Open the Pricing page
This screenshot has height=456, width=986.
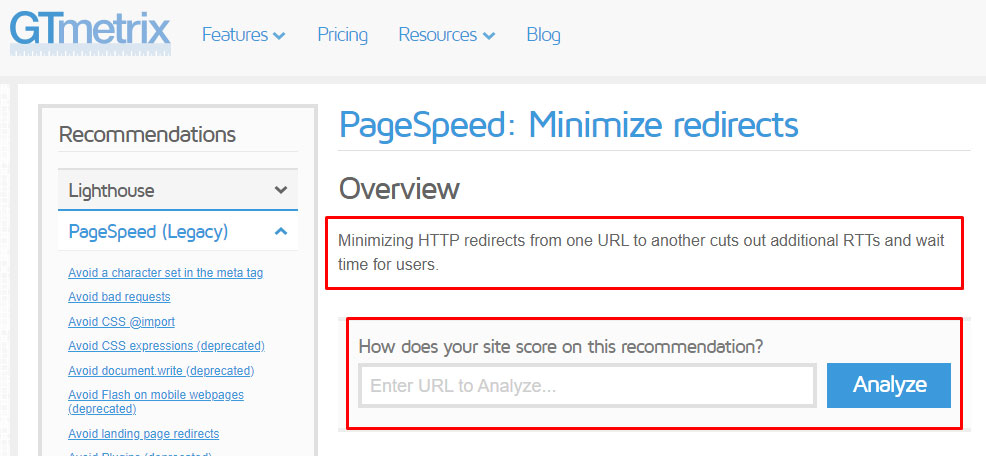(342, 35)
